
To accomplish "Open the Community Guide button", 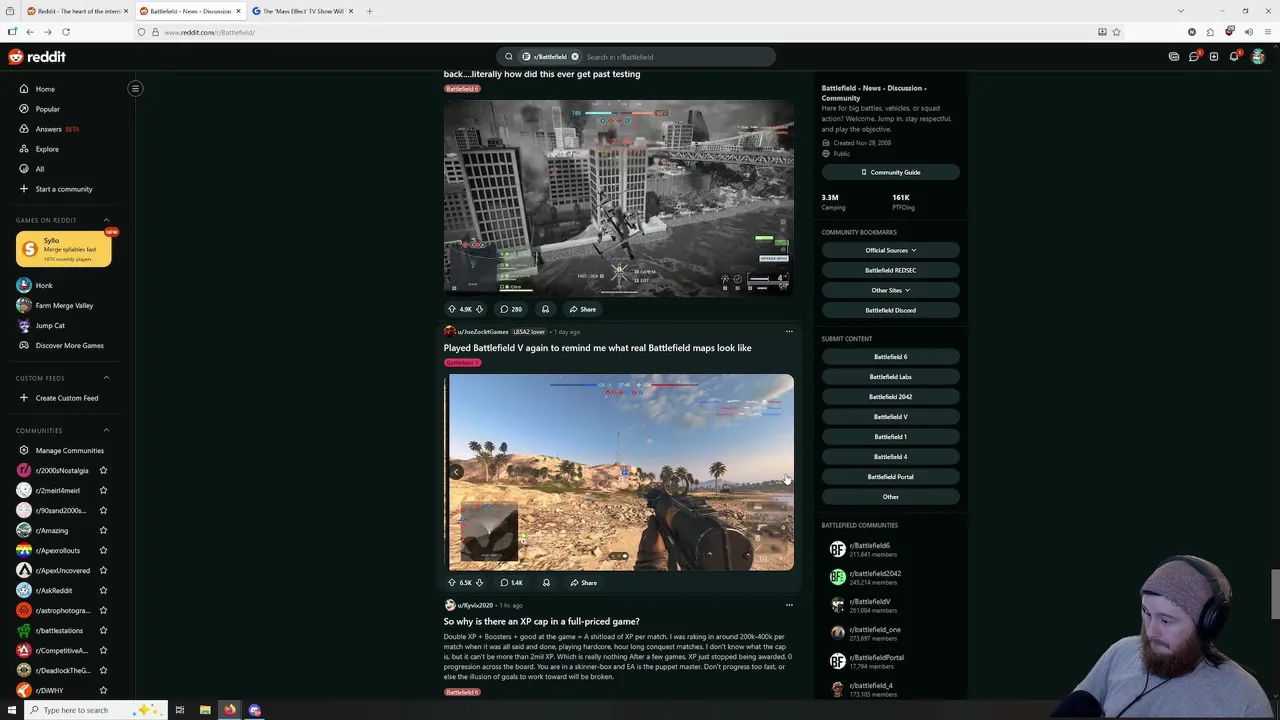I will coord(891,172).
